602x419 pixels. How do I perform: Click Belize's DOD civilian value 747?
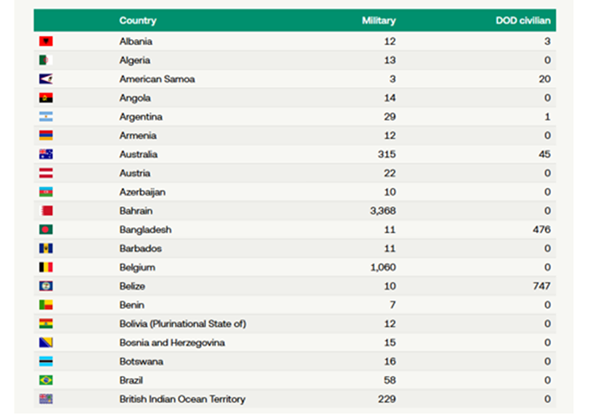541,287
